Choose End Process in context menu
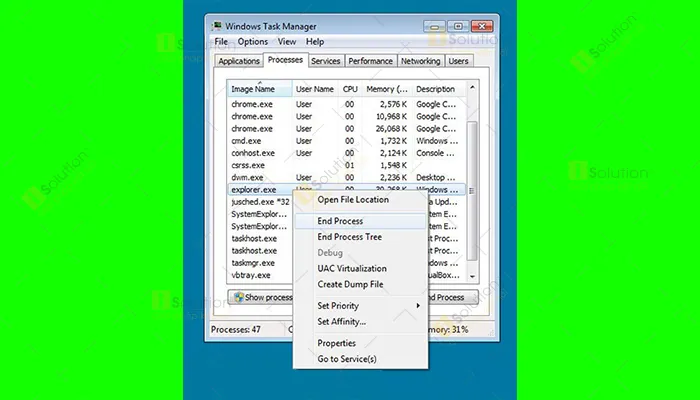Image resolution: width=700 pixels, height=400 pixels. click(x=360, y=221)
